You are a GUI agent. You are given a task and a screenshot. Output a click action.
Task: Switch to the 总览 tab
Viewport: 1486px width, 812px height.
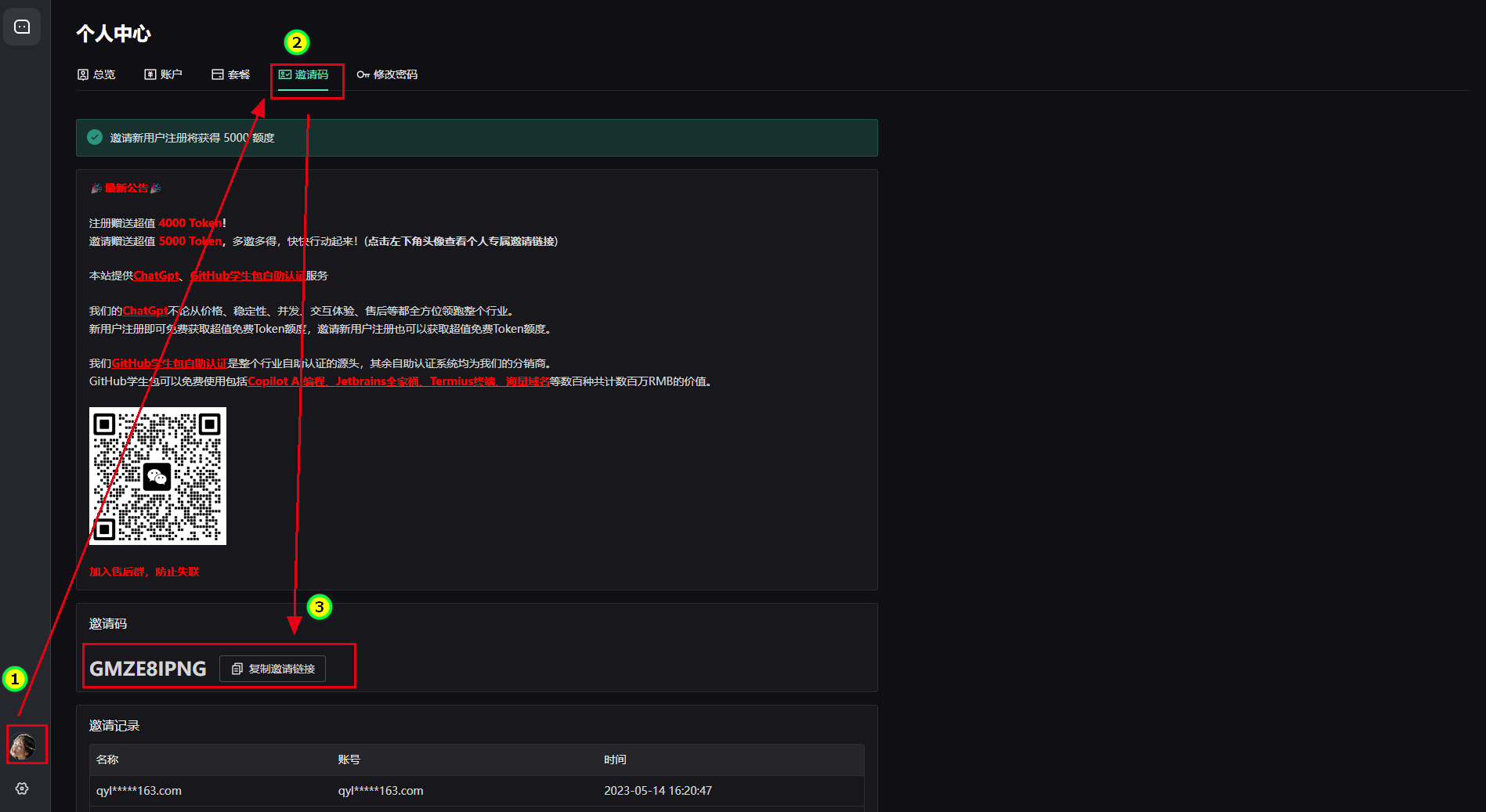96,74
